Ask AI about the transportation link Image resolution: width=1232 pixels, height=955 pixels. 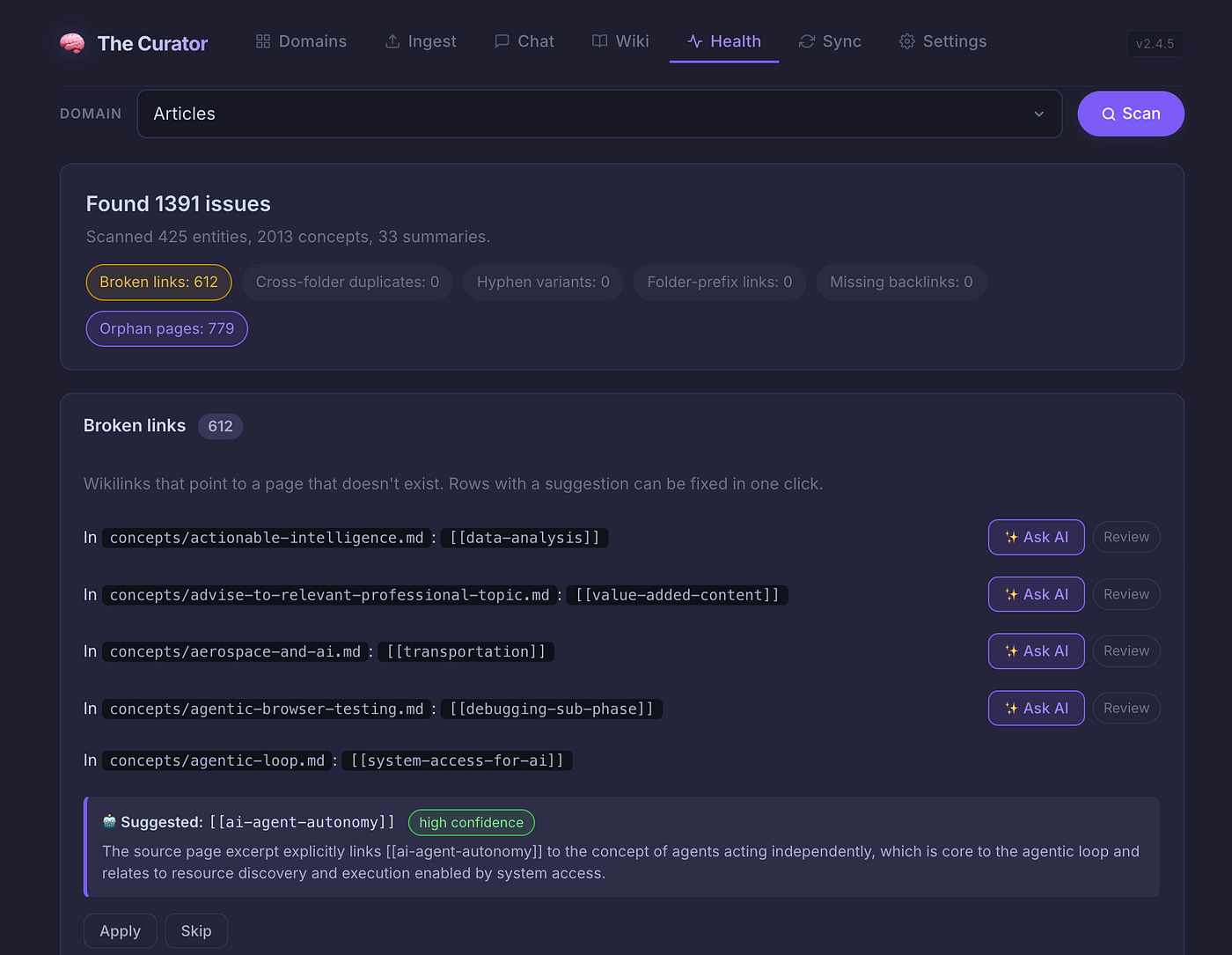coord(1037,651)
